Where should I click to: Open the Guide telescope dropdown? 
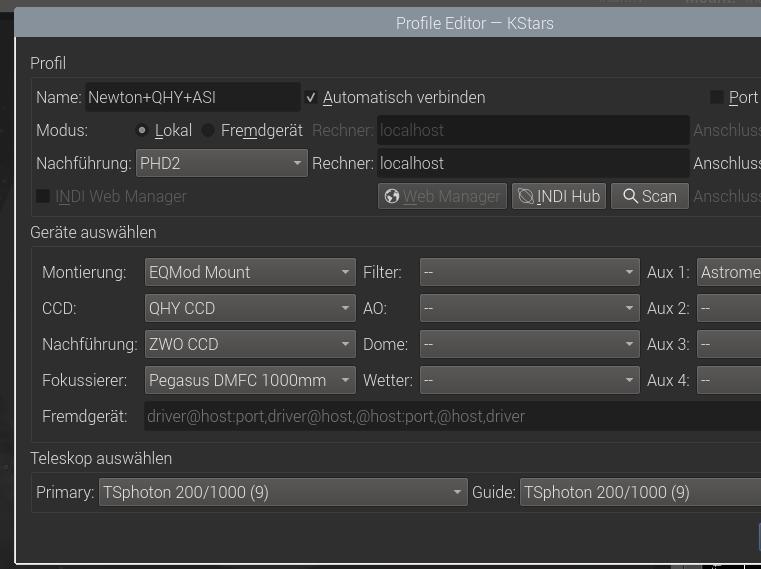click(641, 492)
